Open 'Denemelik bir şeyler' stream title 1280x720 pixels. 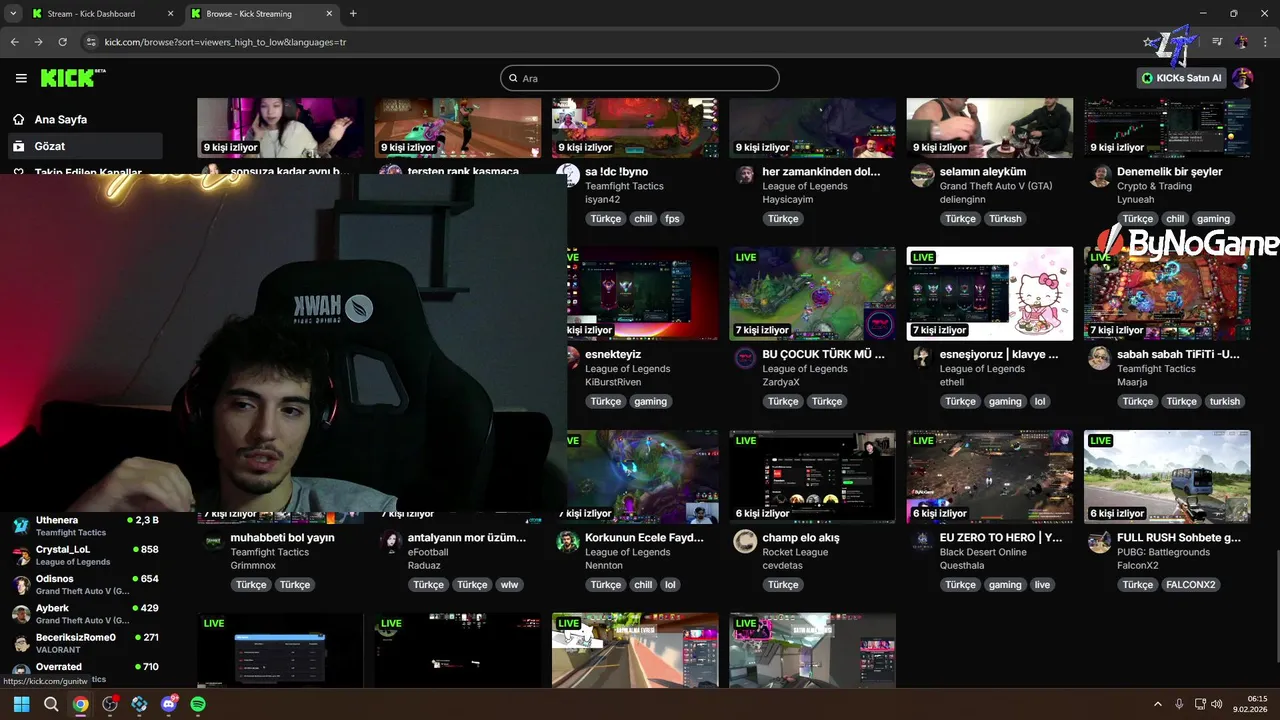coord(1169,171)
